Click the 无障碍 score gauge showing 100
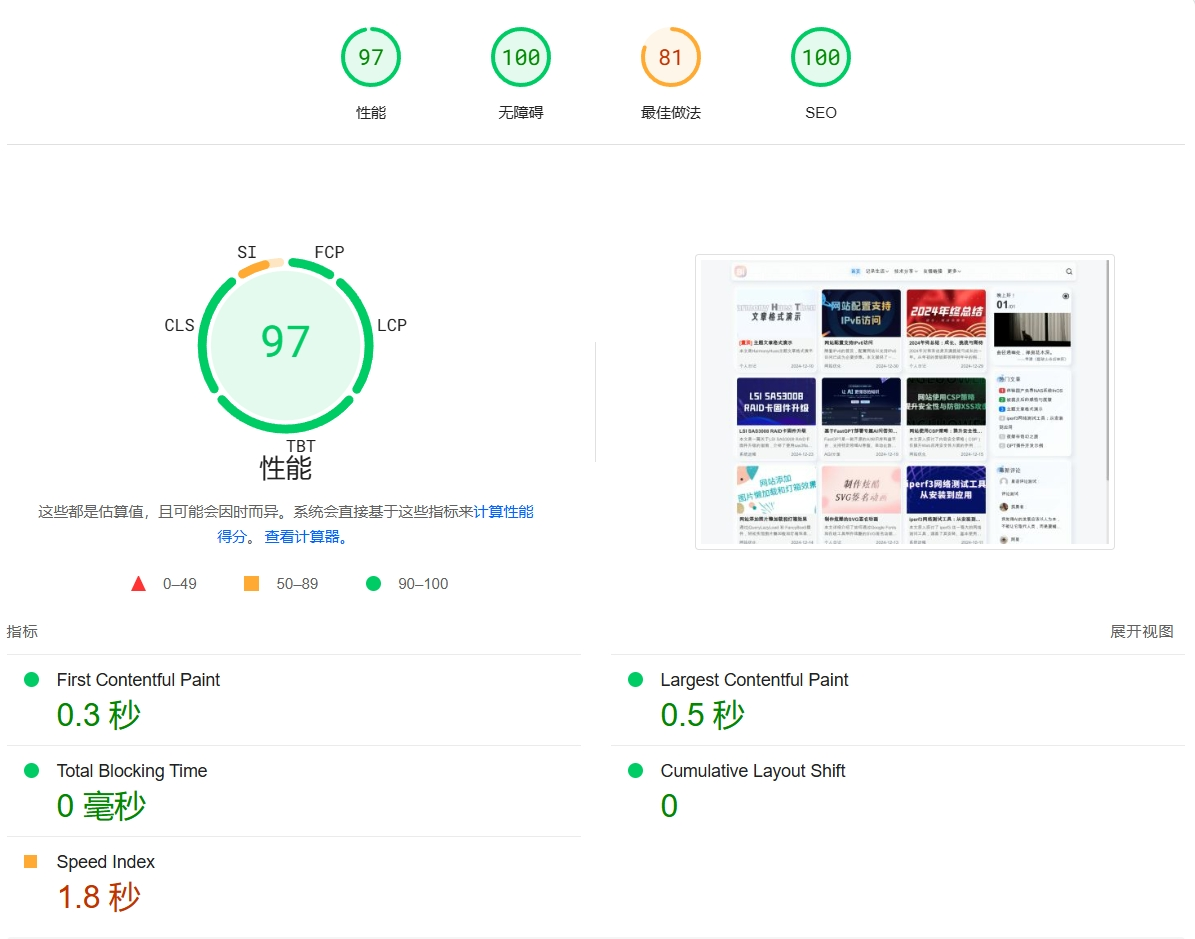Viewport: 1195px width, 939px height. pyautogui.click(x=520, y=57)
